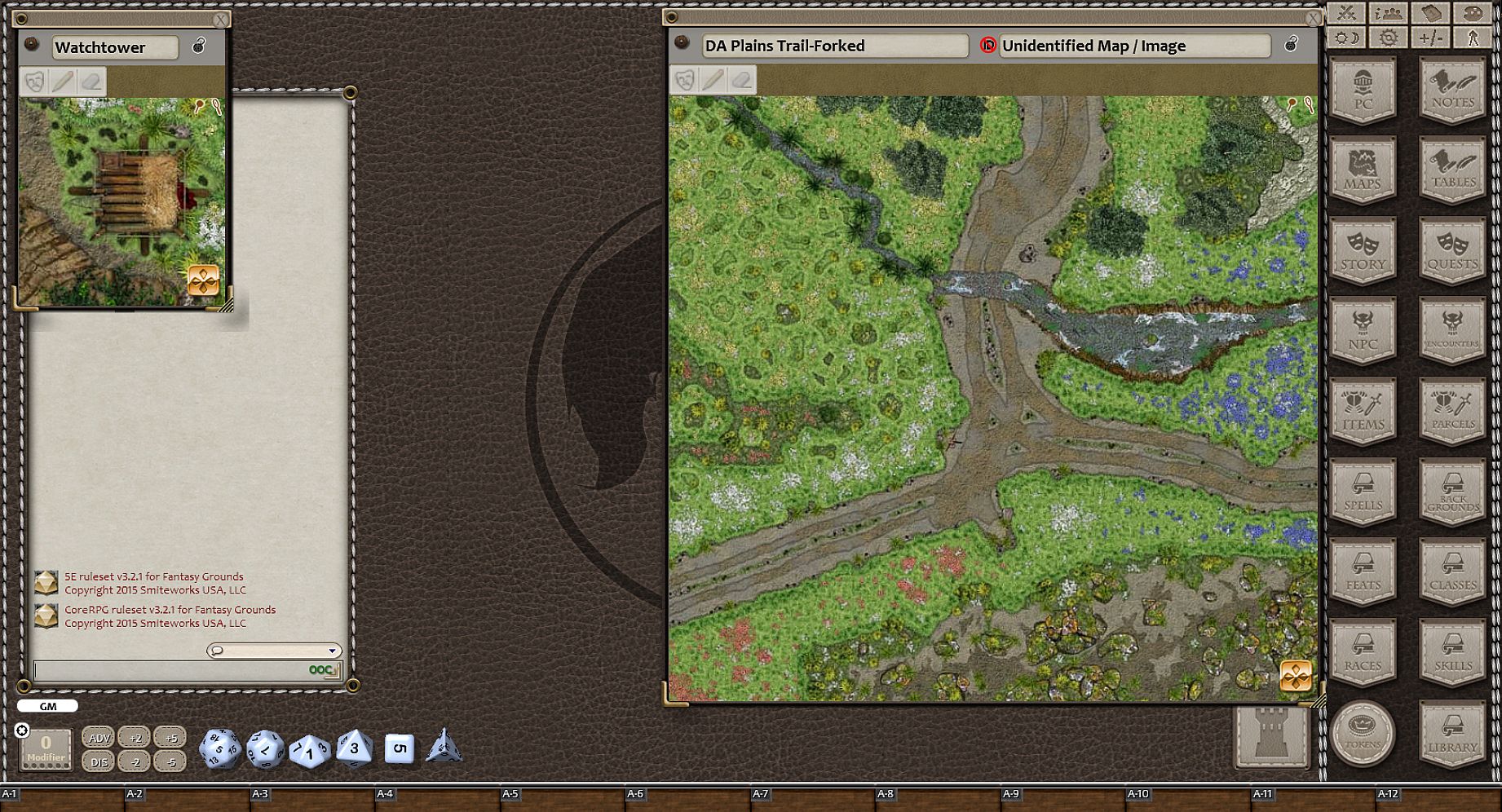This screenshot has width=1502, height=812.
Task: Open the Party Sheet icon
Action: click(x=1388, y=13)
